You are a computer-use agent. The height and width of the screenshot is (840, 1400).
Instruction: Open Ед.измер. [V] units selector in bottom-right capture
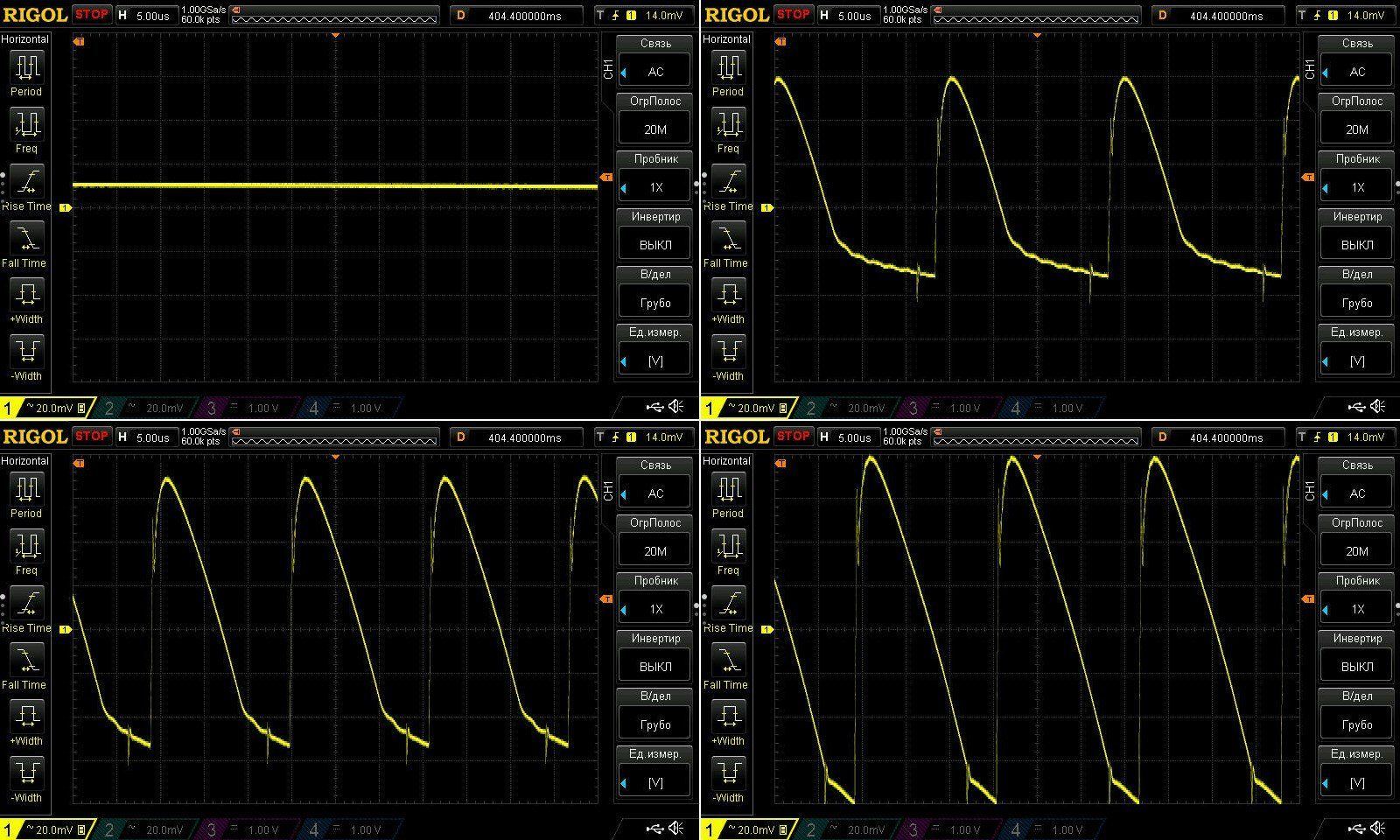click(1357, 771)
